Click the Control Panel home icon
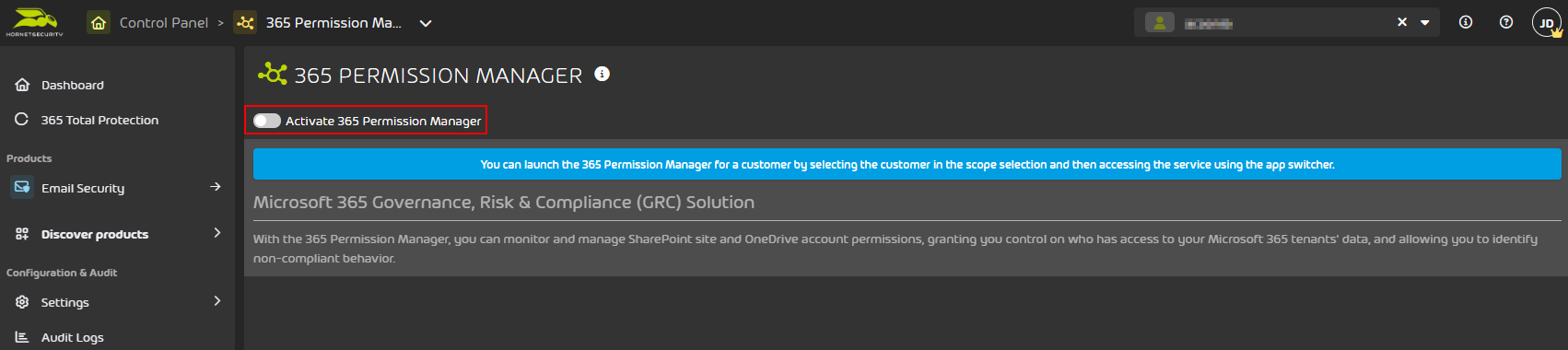Screen dimensions: 1568x350 pyautogui.click(x=99, y=22)
